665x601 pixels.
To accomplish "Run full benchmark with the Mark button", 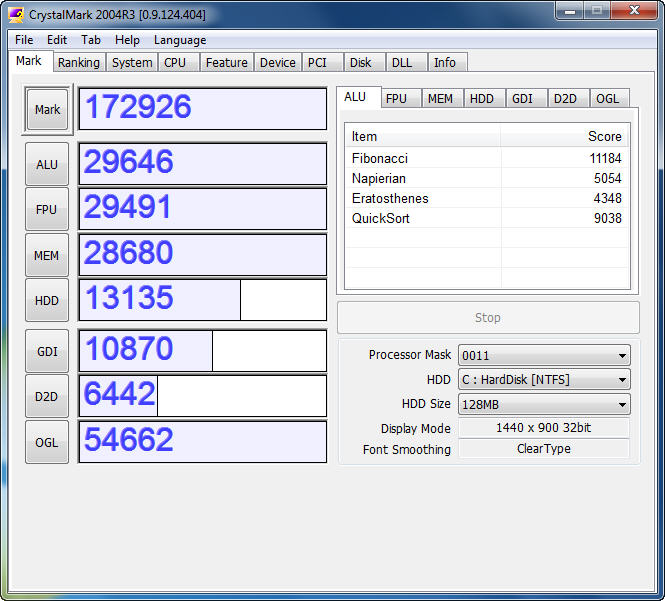I will [x=47, y=109].
